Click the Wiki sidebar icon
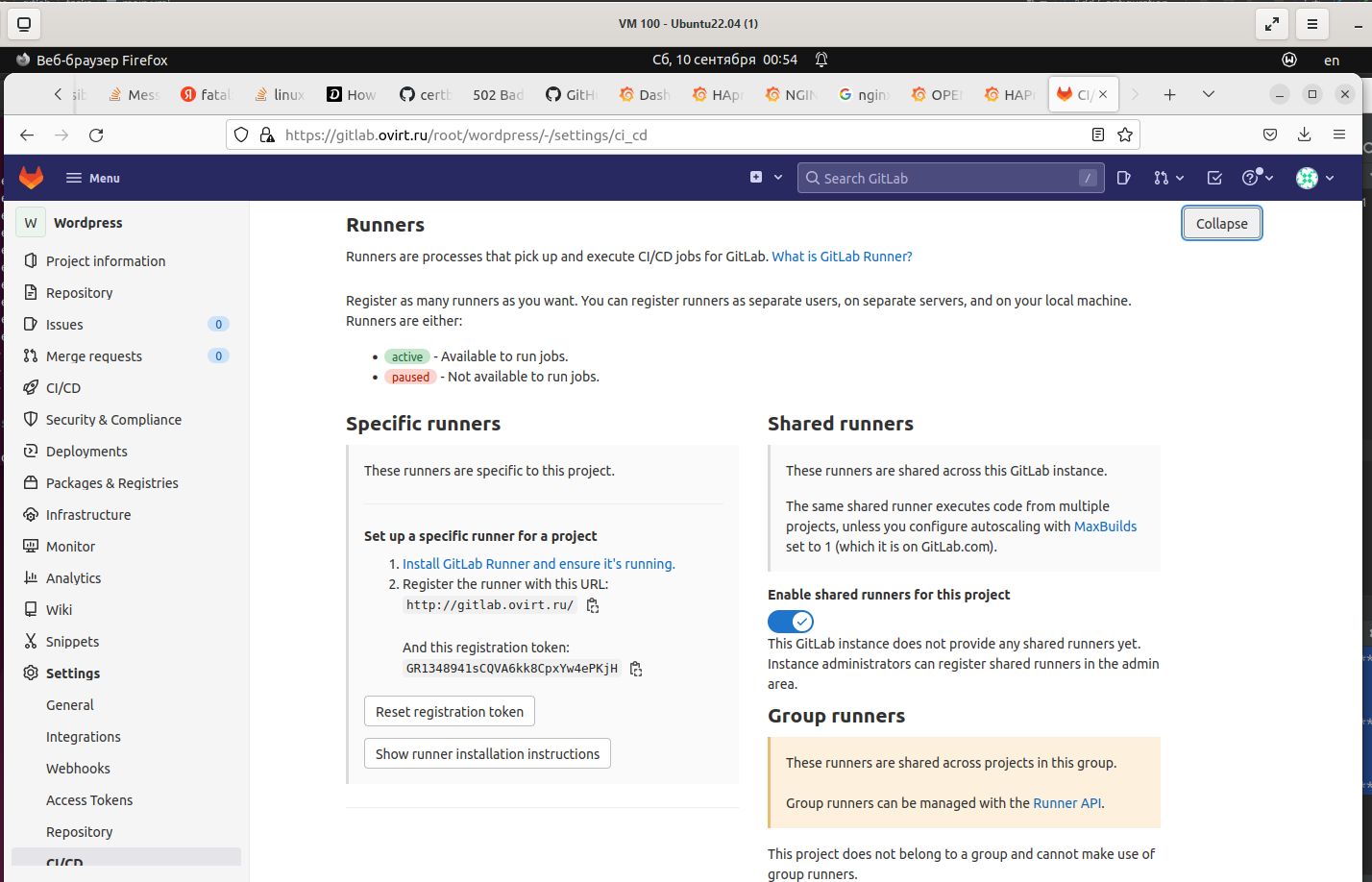This screenshot has height=882, width=1372. (31, 610)
